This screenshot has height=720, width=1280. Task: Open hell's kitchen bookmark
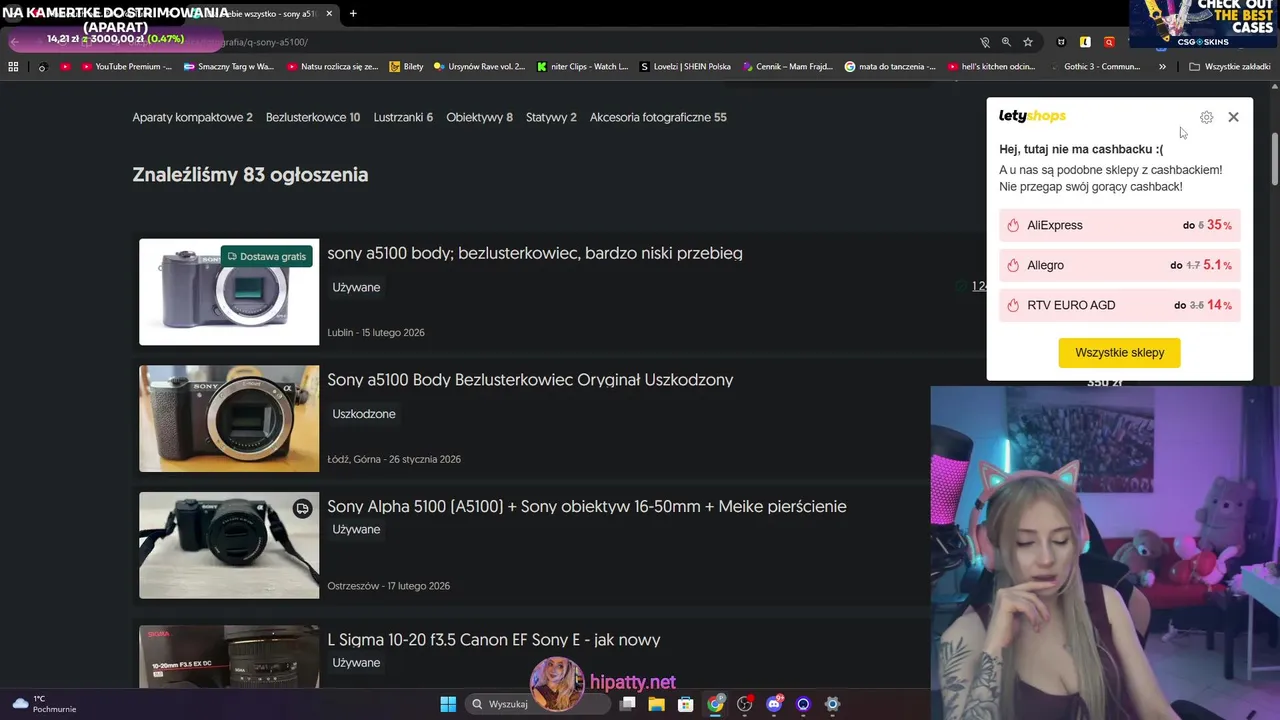[992, 67]
